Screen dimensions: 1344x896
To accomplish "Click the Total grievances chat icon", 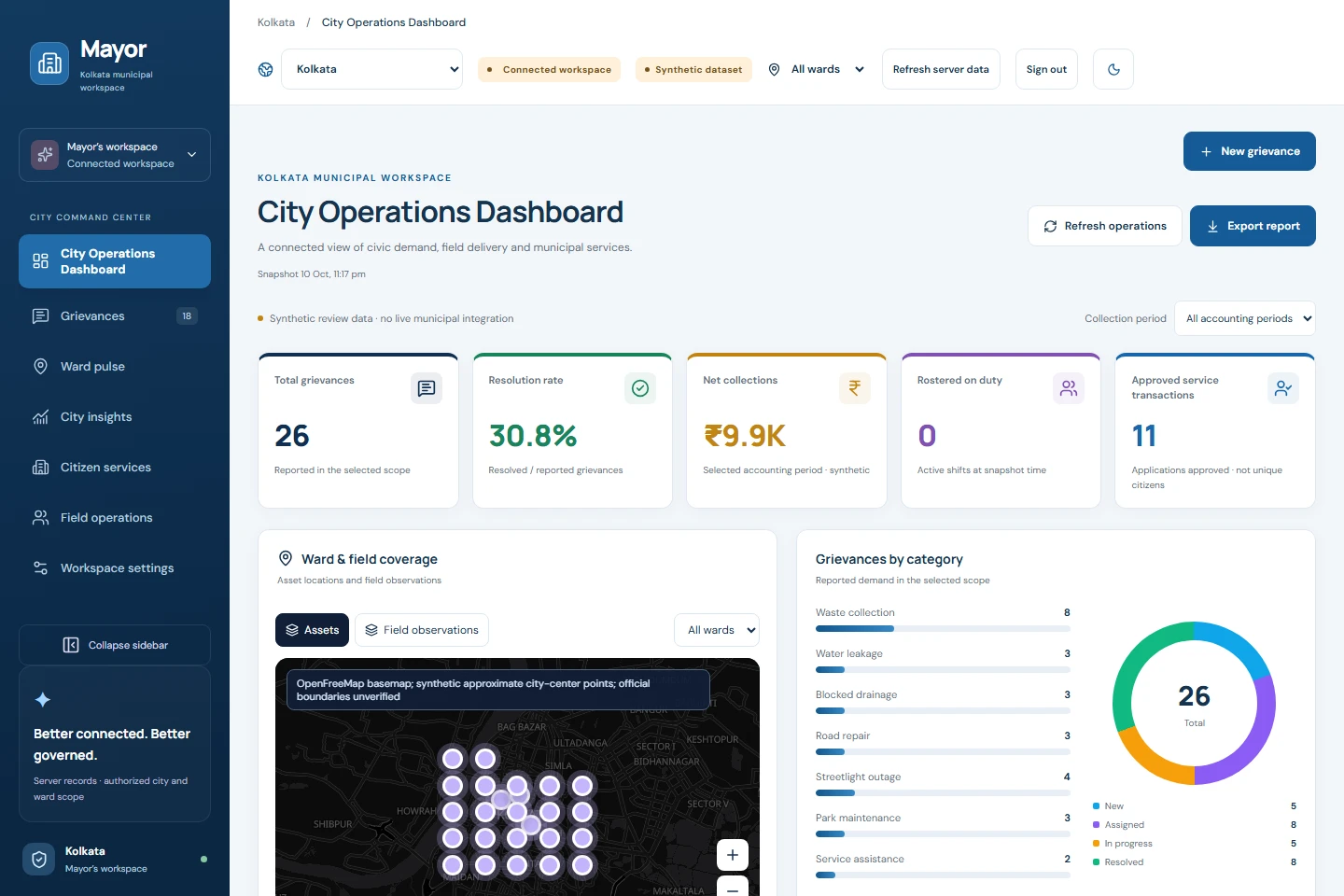I will pyautogui.click(x=427, y=388).
